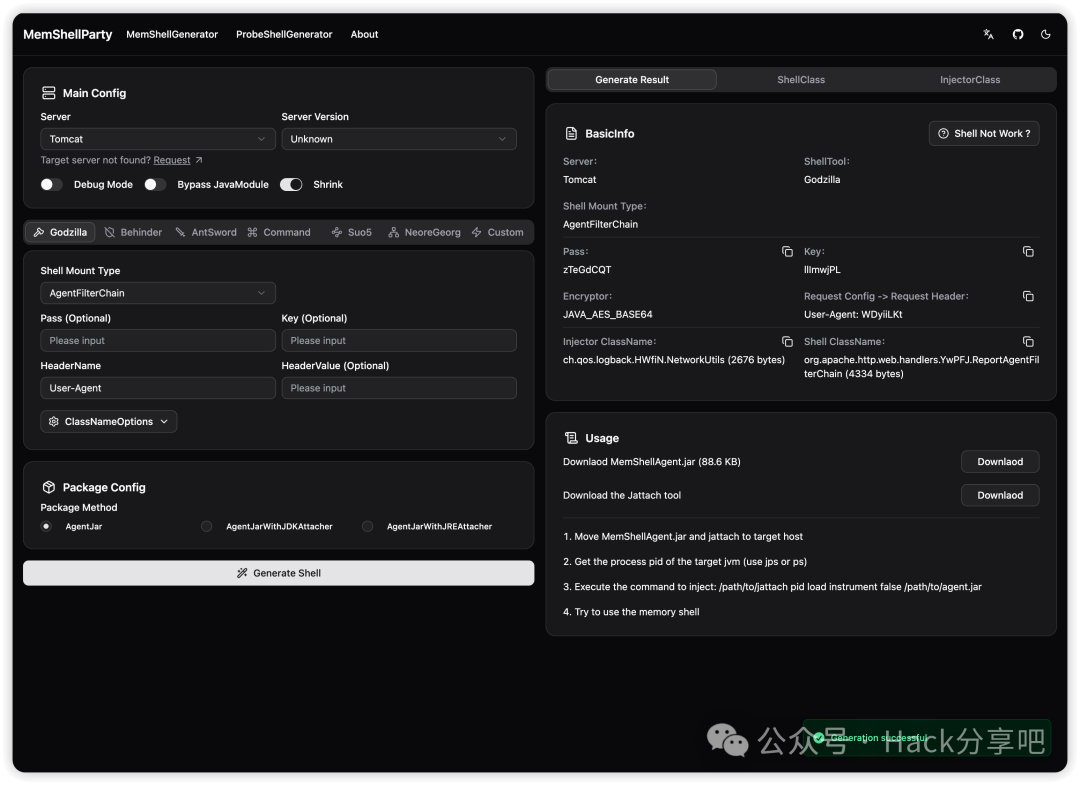Open Shell Mount Type AgentFilterChain dropdown

coord(157,293)
